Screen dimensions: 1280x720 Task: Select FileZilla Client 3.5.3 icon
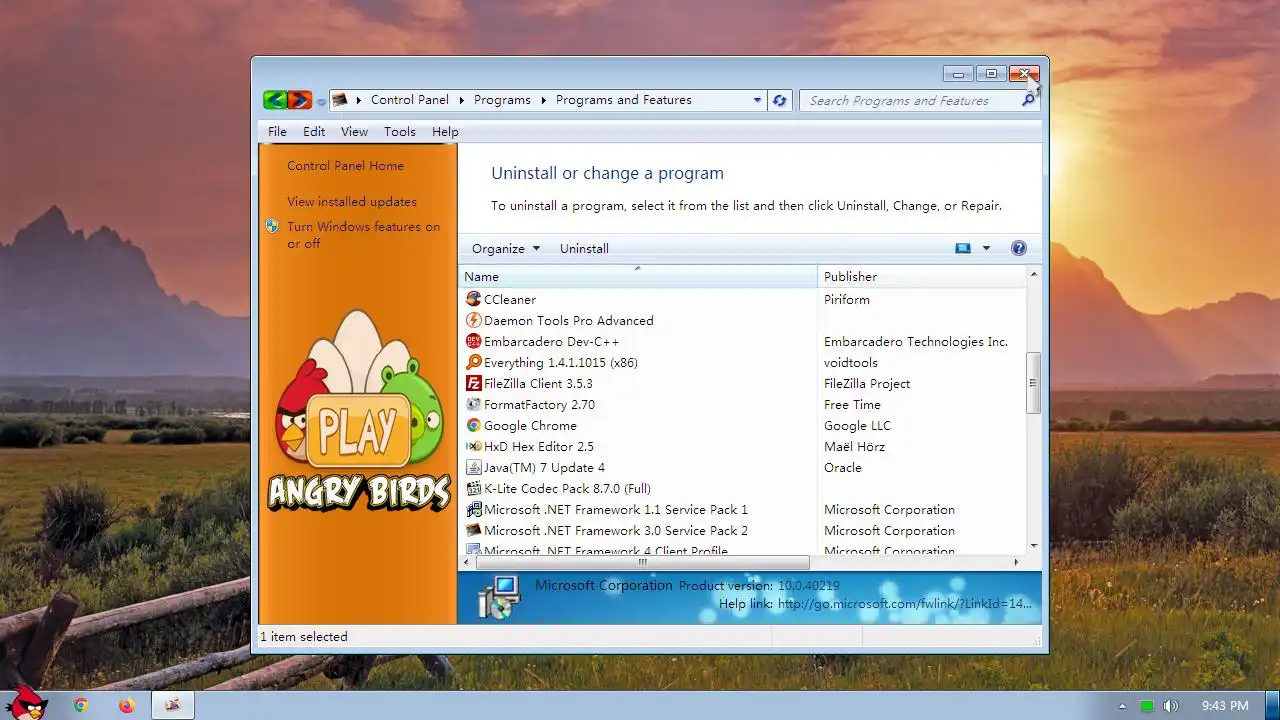click(474, 383)
